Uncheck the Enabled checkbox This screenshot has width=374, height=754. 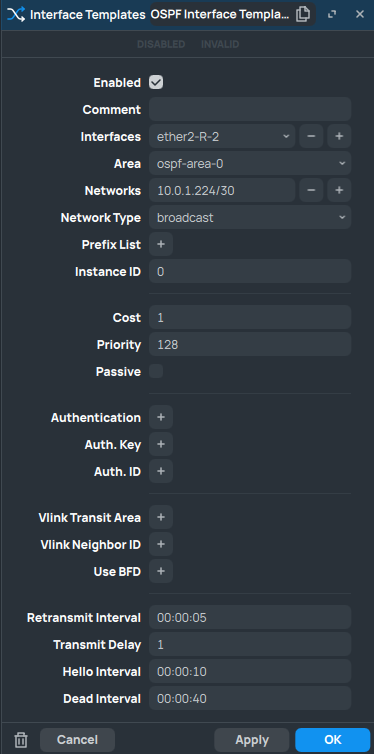tap(156, 82)
